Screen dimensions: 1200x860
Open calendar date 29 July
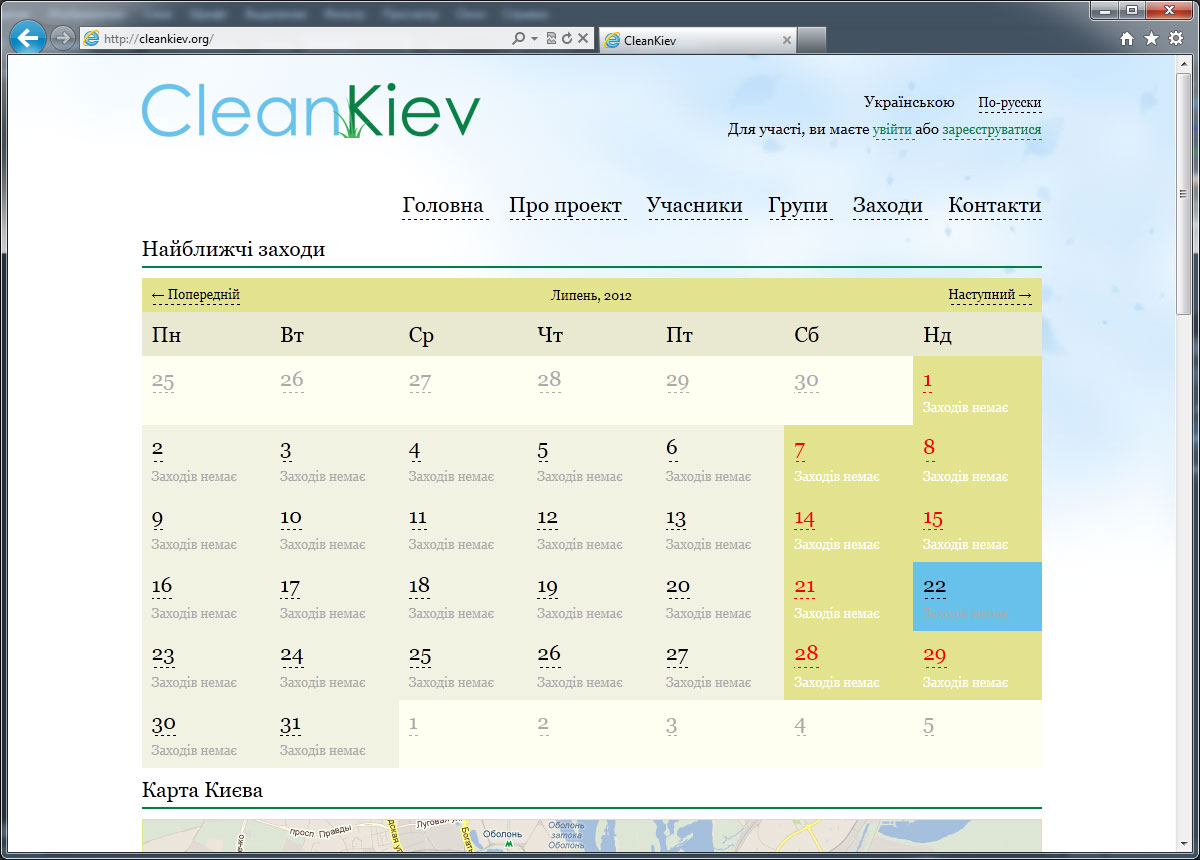coord(935,656)
